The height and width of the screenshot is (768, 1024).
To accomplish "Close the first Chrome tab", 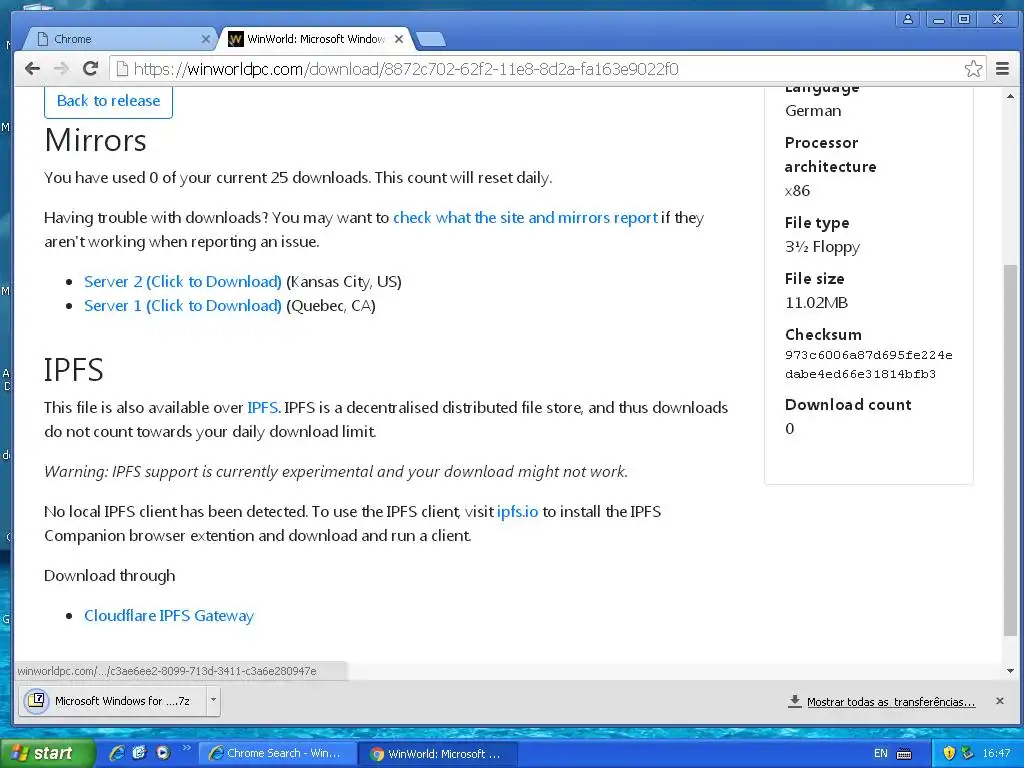I will pos(206,39).
